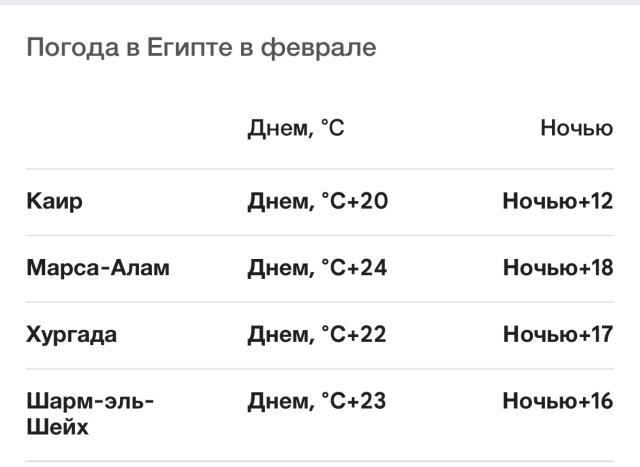The image size is (640, 467).
Task: Click Хургада daytime temperature +22 cell
Action: [x=317, y=335]
